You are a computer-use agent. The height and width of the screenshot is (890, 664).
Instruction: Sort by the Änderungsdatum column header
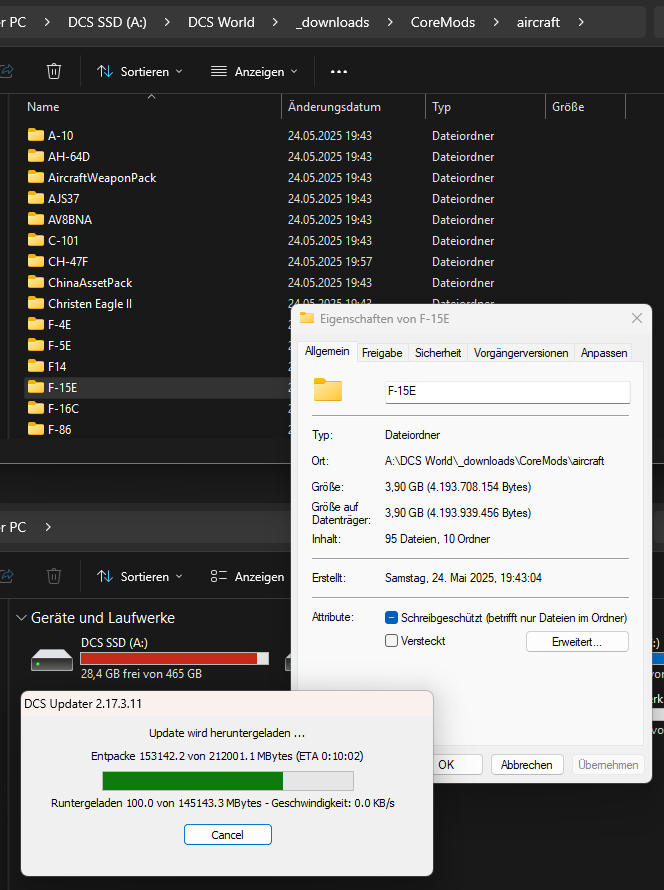(x=353, y=107)
